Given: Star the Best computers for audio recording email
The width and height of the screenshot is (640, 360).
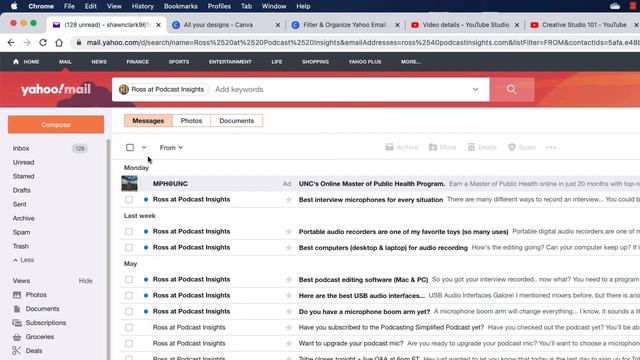Looking at the screenshot, I should click(289, 248).
